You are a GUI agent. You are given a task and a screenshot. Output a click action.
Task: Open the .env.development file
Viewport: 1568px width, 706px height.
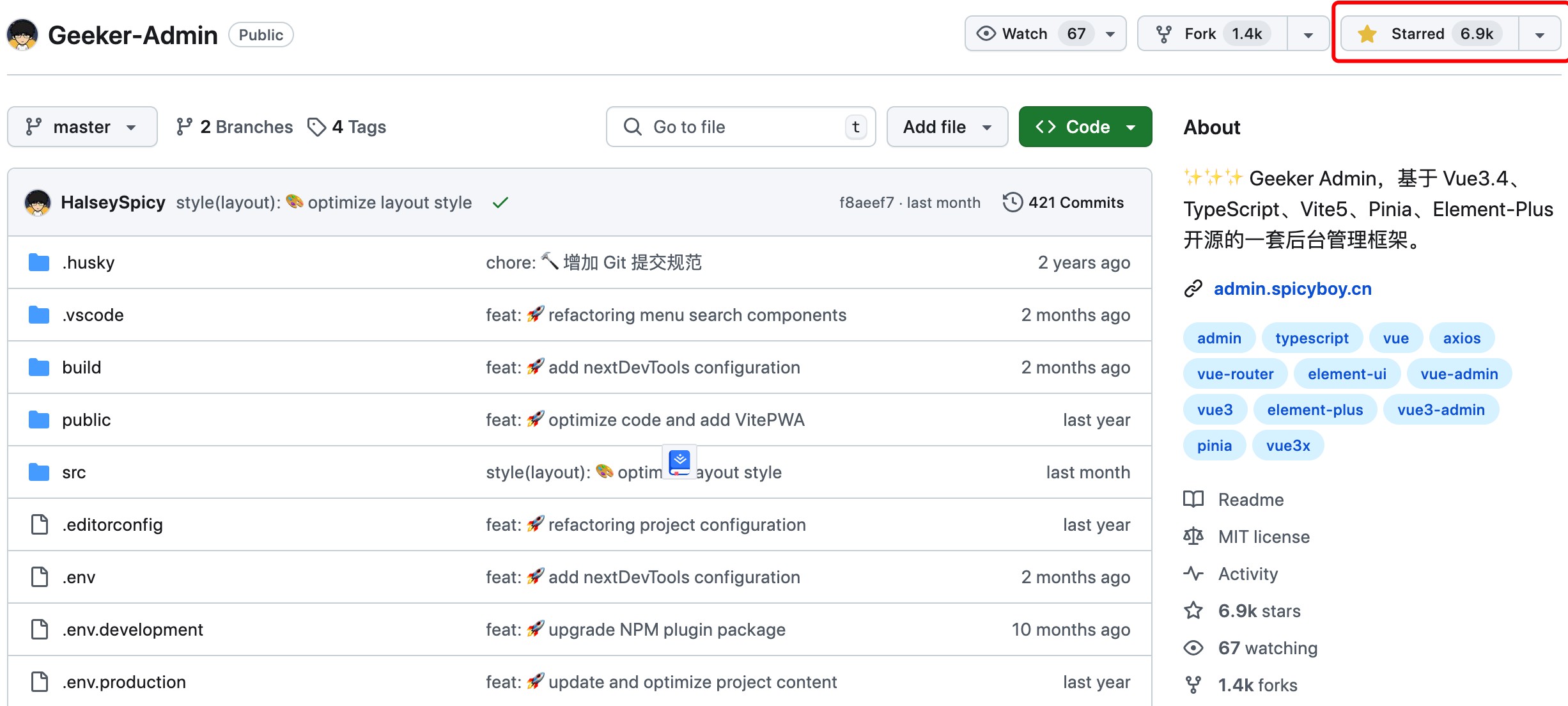click(x=132, y=629)
